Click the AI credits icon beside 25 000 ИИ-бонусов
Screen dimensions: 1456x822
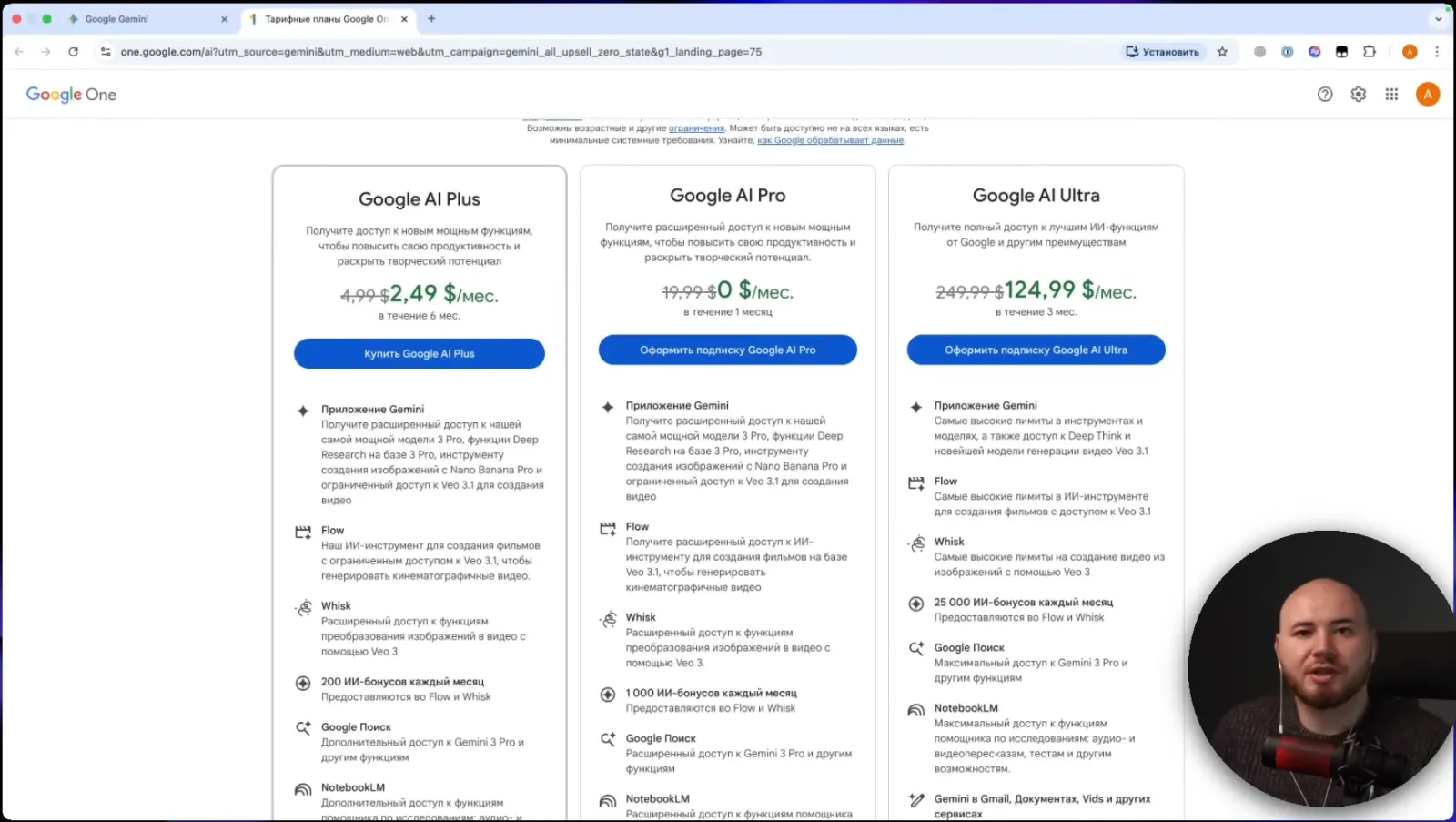tap(916, 604)
